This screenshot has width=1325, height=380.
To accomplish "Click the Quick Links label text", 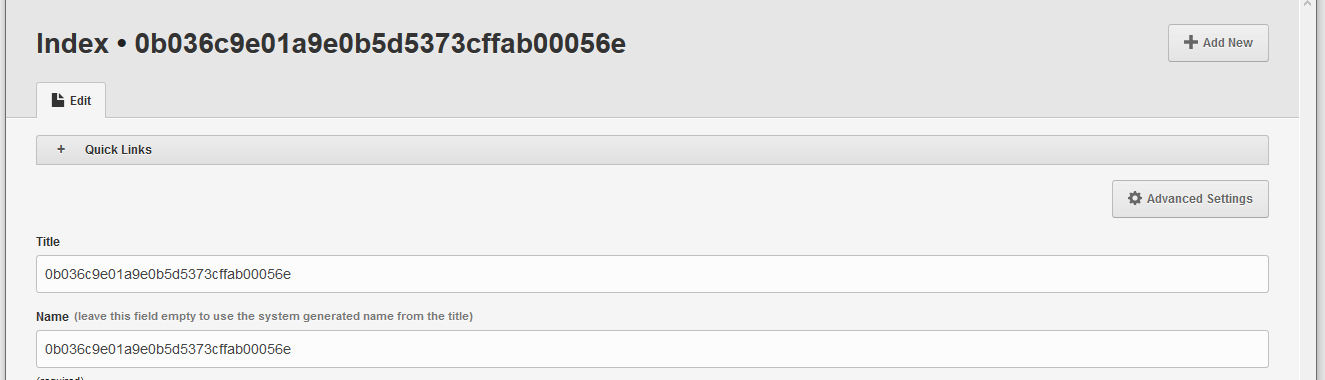I will 118,150.
